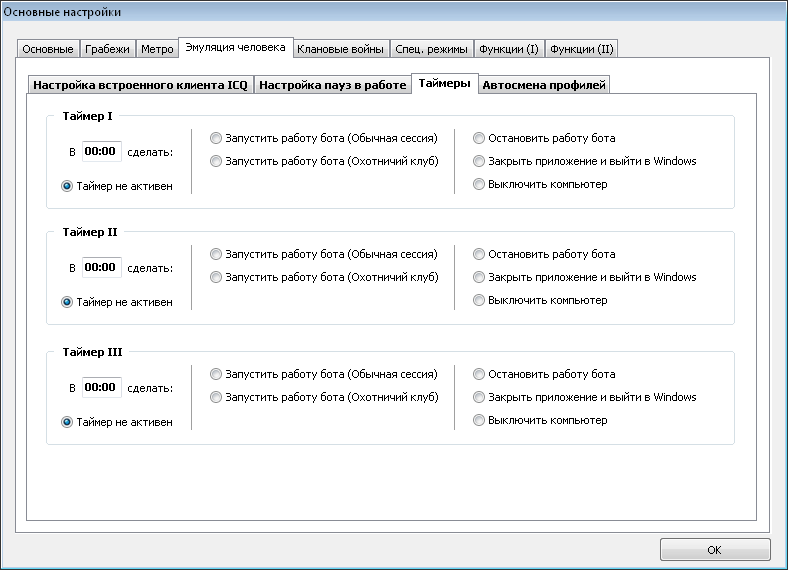Select Остановить работу бота for Таймер III
The image size is (788, 570).
click(544, 374)
